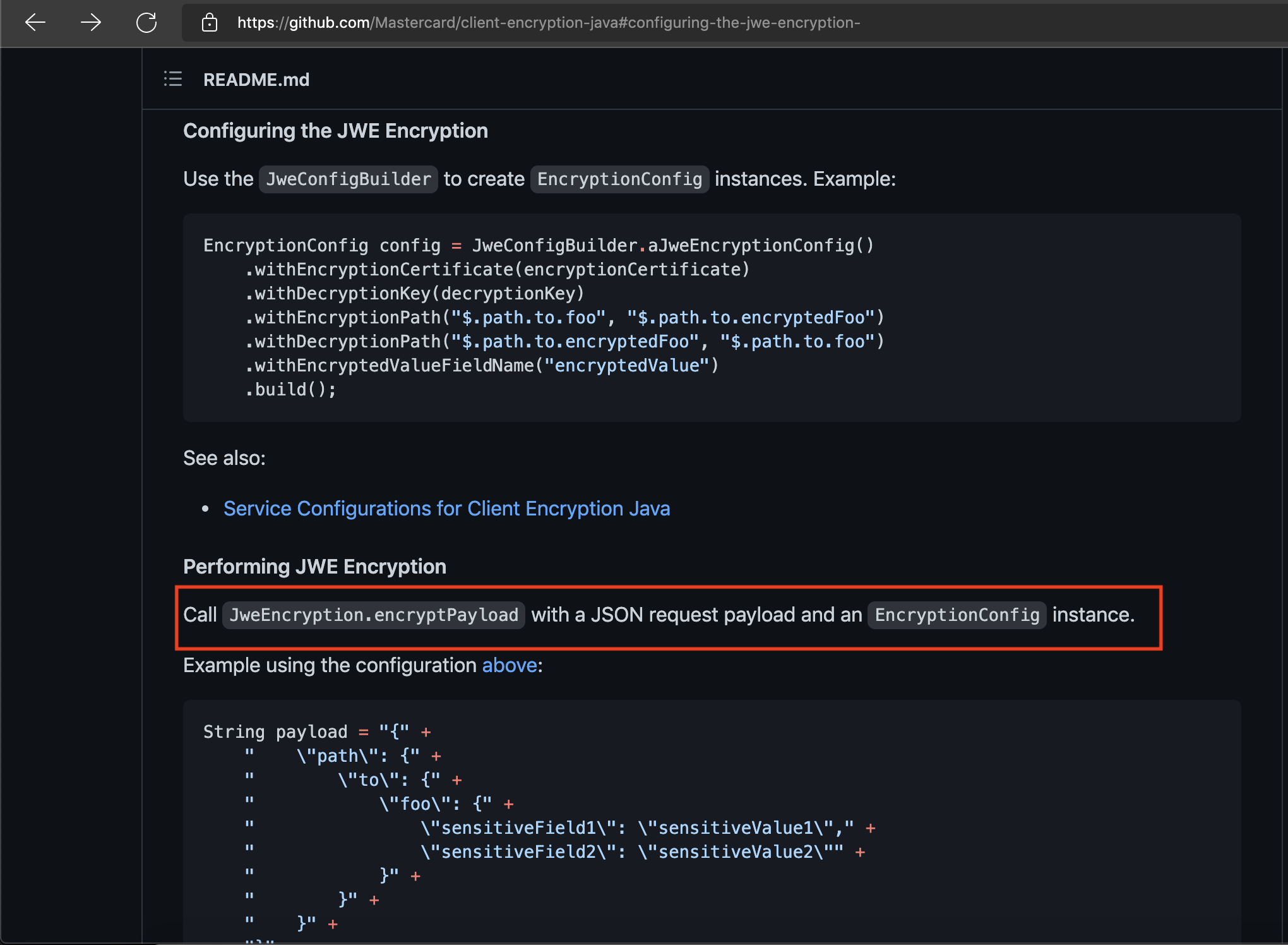Click the README.md file title

(x=256, y=80)
